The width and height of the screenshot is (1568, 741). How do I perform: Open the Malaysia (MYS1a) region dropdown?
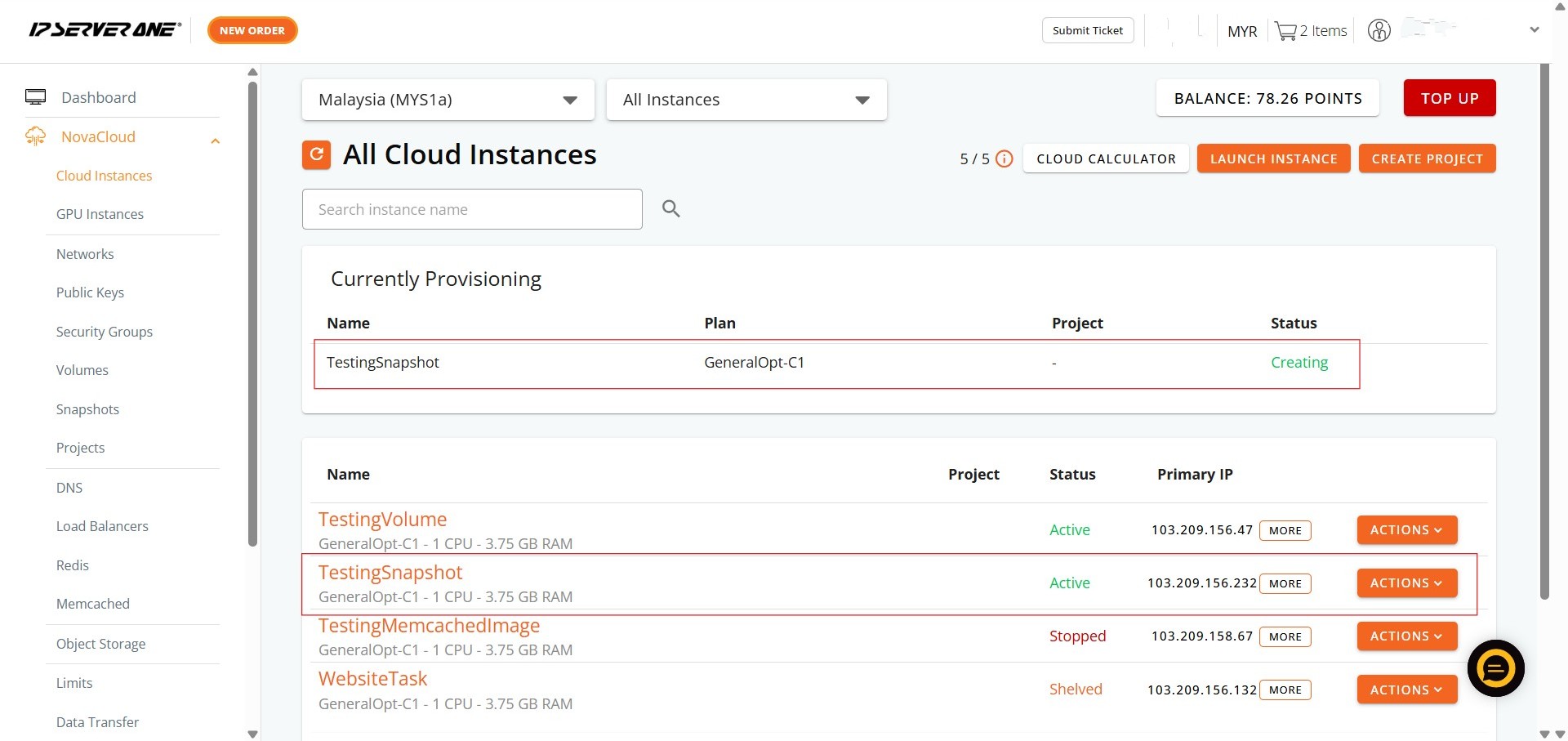(x=448, y=100)
